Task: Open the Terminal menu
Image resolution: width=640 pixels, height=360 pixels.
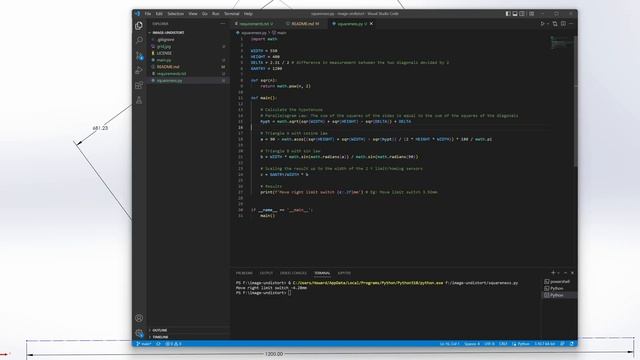Action: (231, 14)
